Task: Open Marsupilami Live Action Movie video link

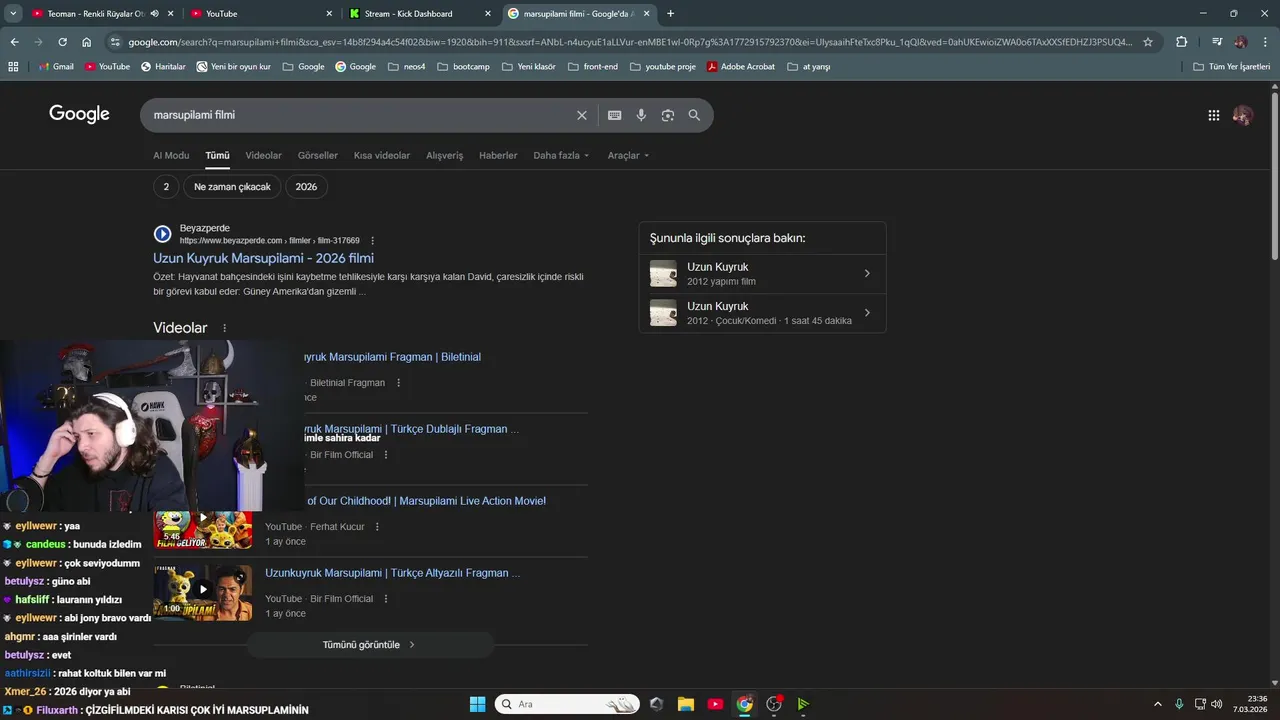Action: (x=425, y=501)
